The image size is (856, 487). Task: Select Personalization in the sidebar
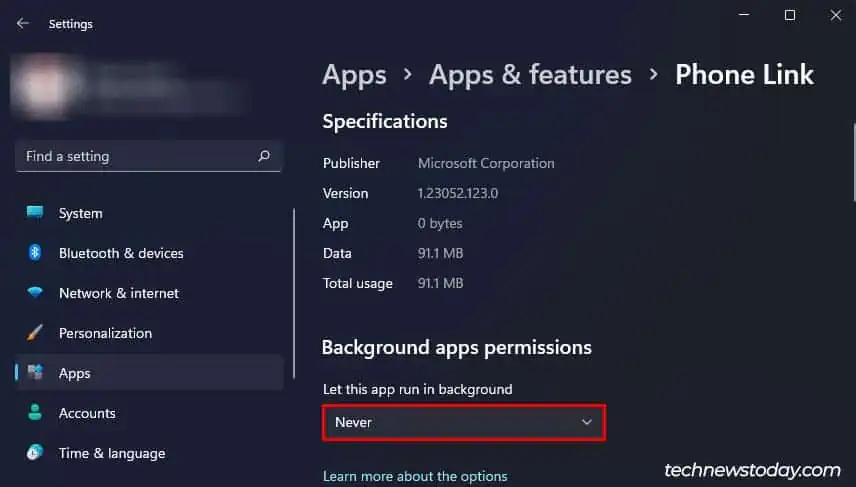(x=150, y=333)
